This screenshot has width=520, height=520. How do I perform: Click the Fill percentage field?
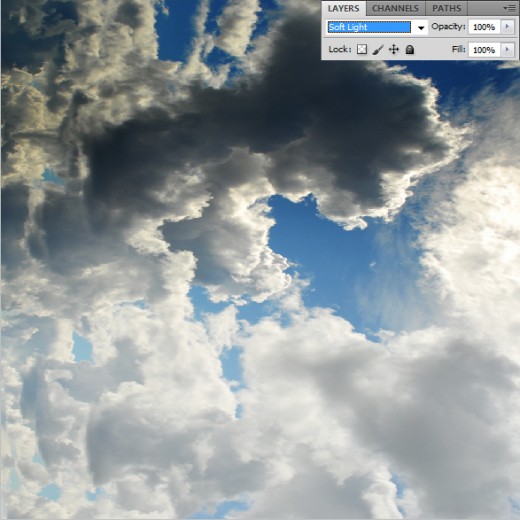click(x=484, y=50)
